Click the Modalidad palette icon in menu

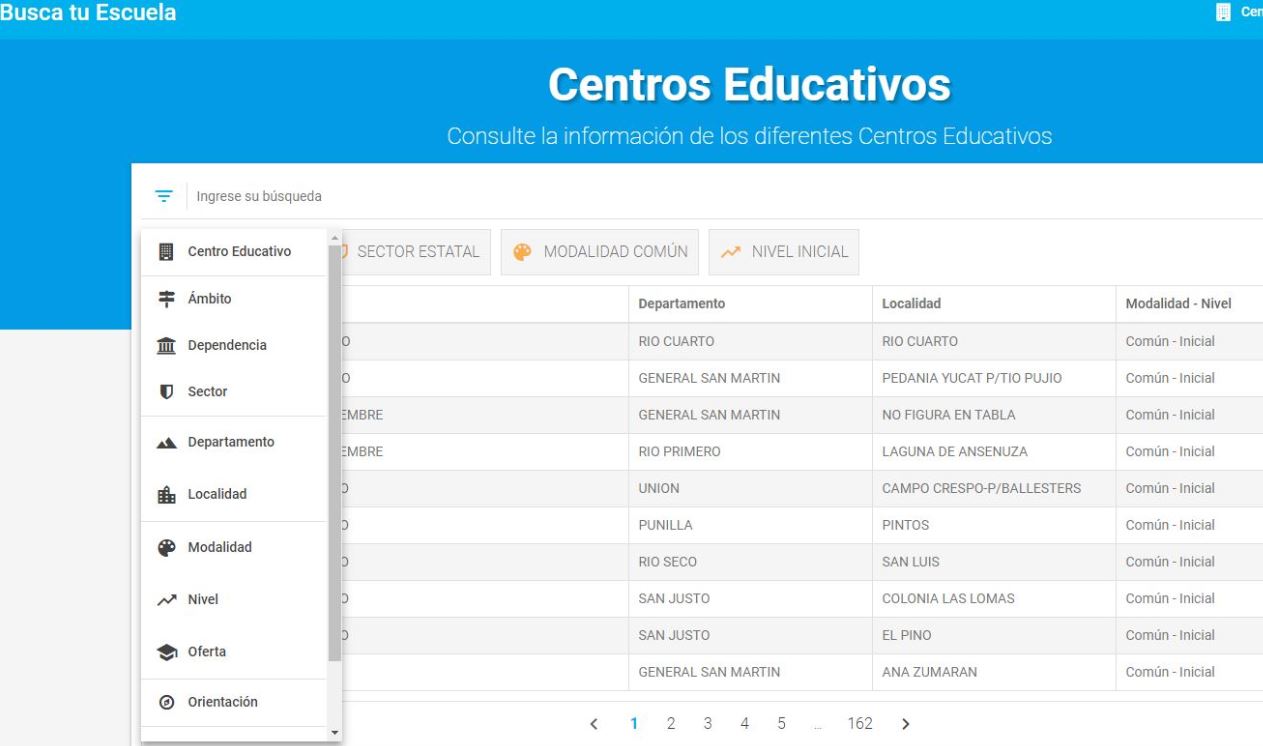coord(167,548)
